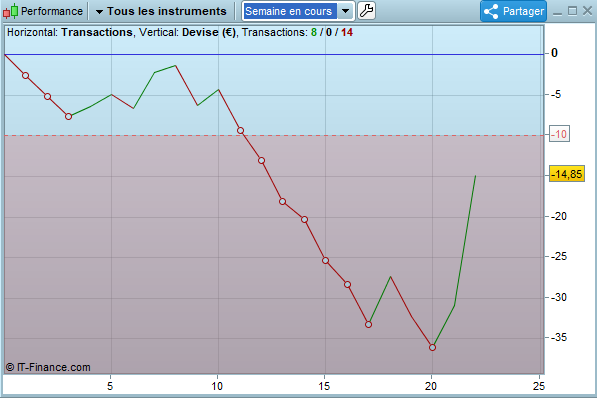
Task: Open the wrench settings icon
Action: (366, 11)
